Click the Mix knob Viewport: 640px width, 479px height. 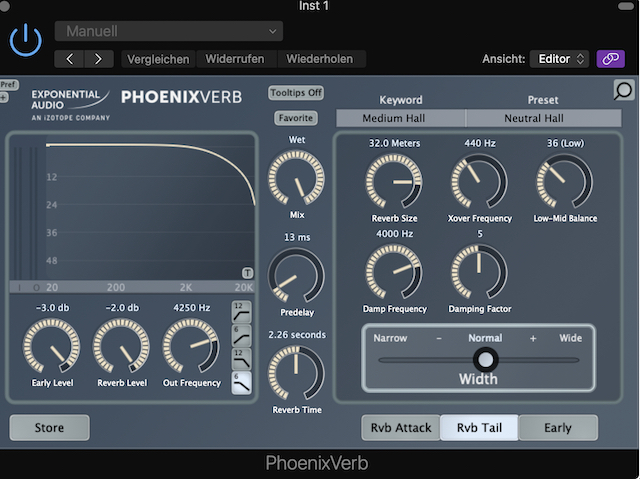(x=296, y=178)
